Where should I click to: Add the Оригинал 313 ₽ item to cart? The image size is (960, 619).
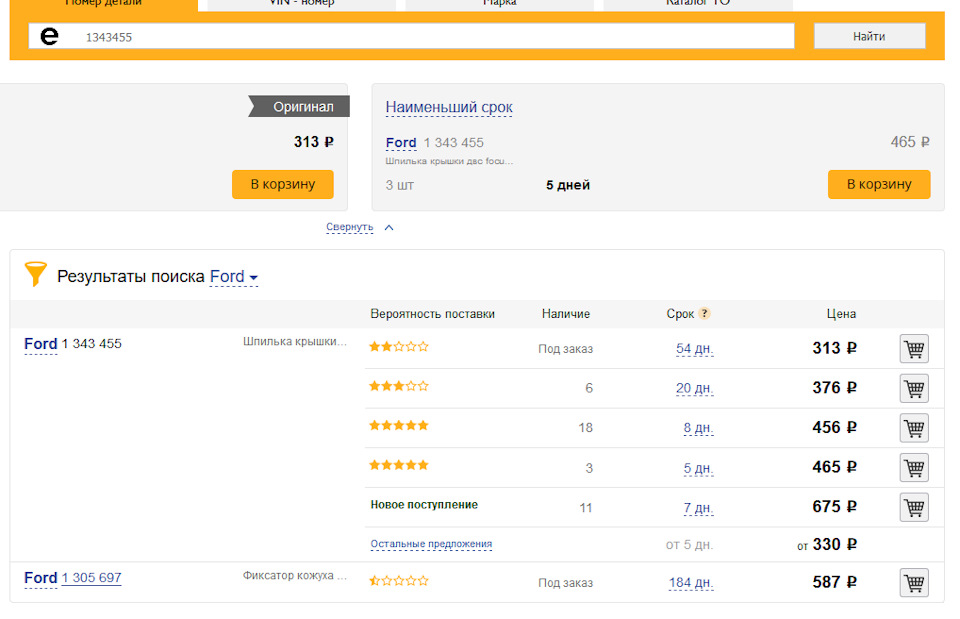point(283,184)
